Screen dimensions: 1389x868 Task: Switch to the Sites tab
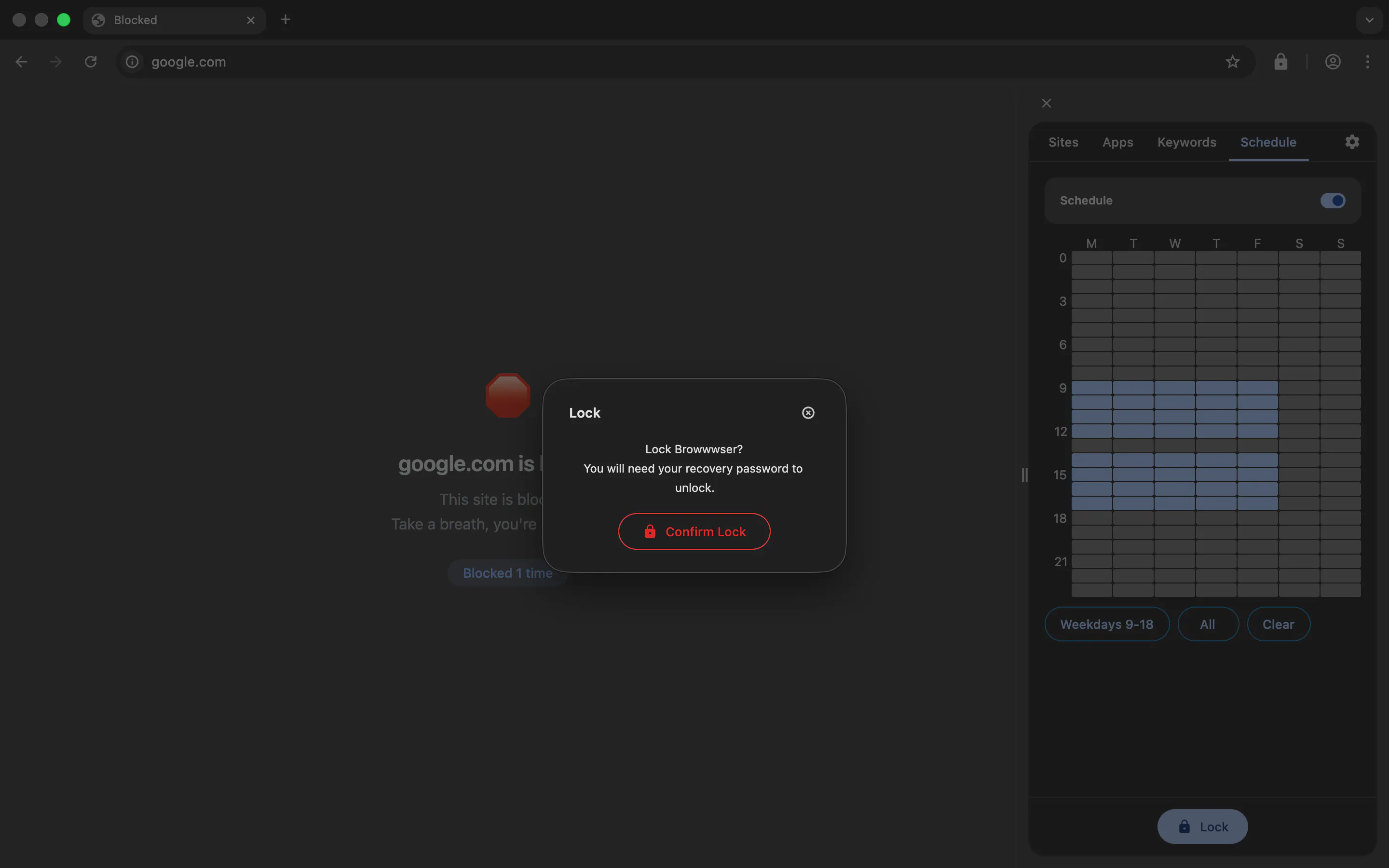coord(1063,142)
